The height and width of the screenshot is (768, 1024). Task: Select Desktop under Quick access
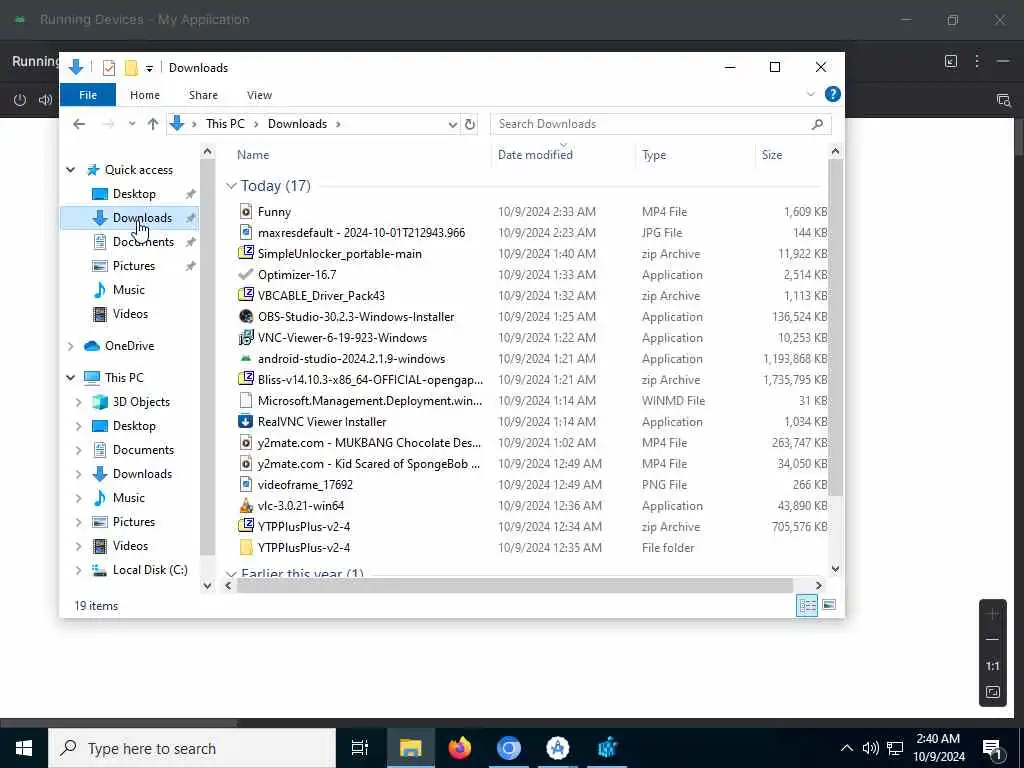pos(134,194)
